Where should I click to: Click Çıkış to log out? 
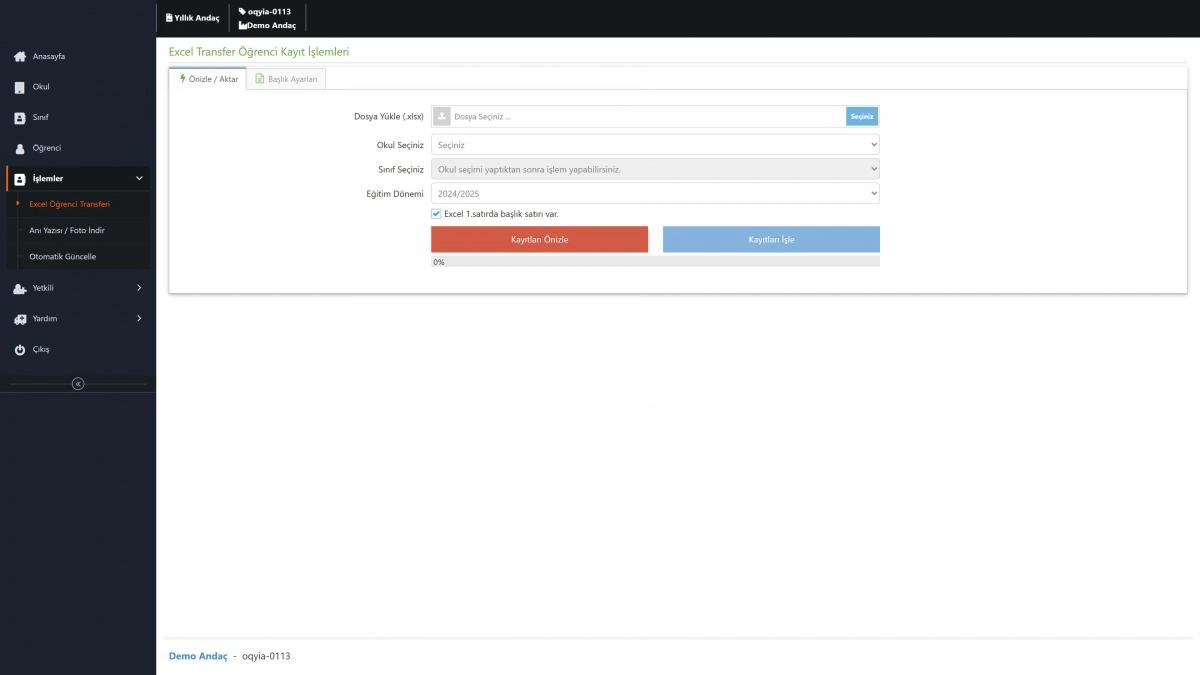[x=41, y=350]
